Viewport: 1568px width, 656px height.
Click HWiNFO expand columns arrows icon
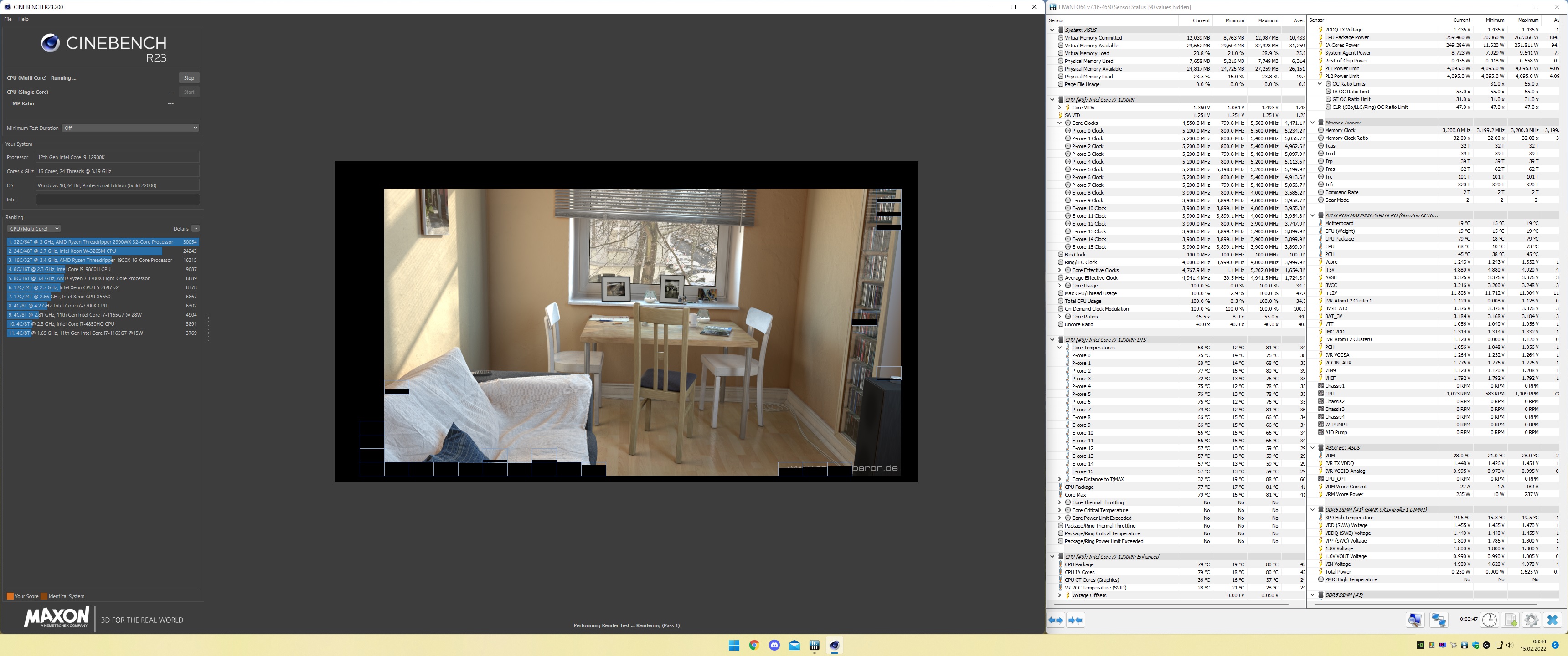[x=1056, y=620]
